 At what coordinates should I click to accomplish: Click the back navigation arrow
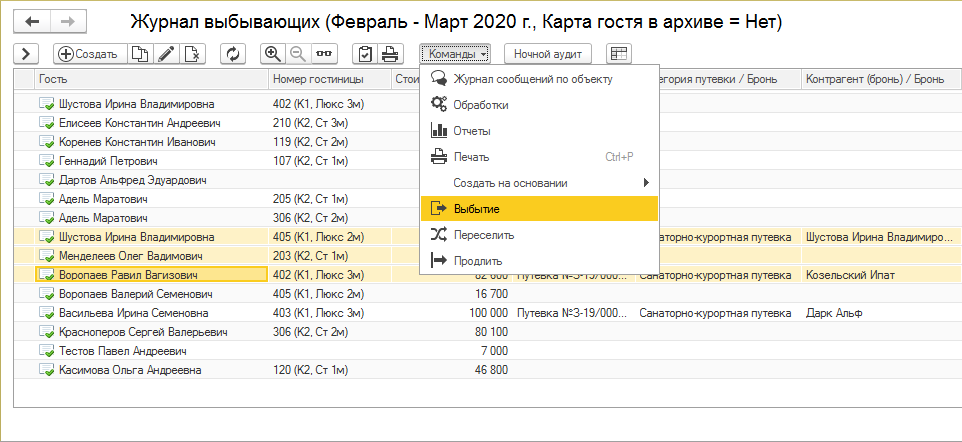[33, 21]
